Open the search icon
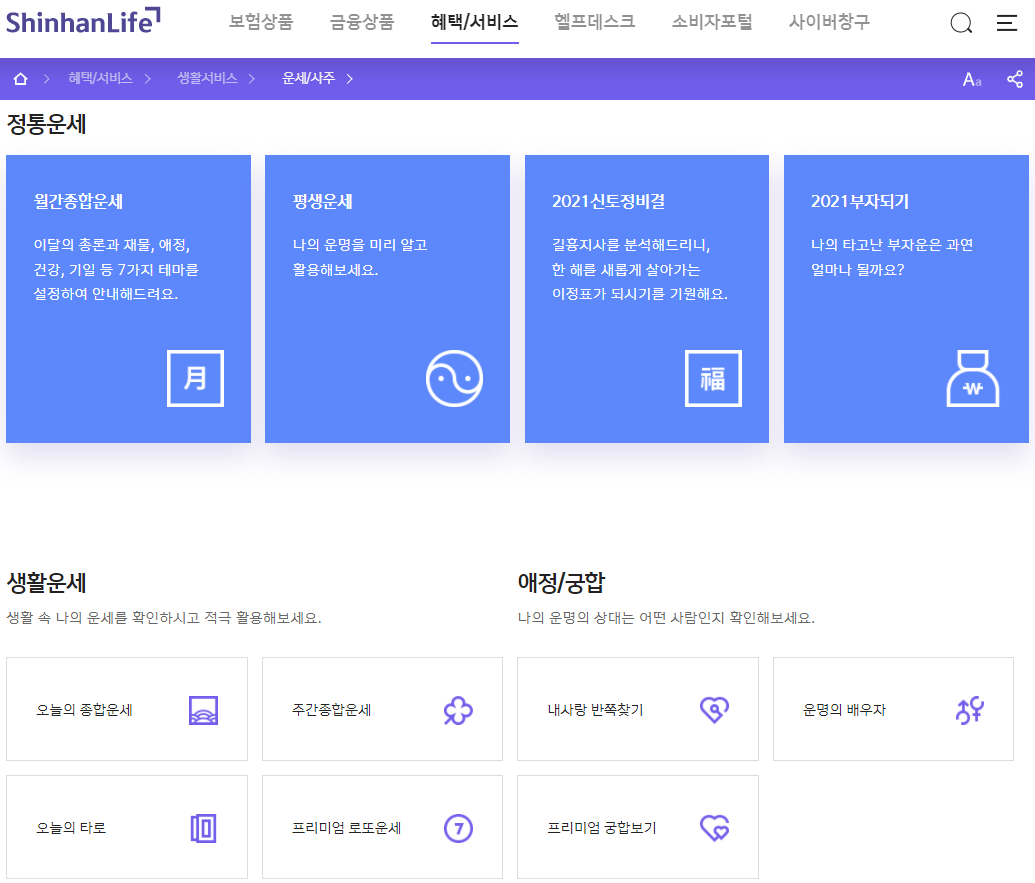This screenshot has width=1035, height=883. [960, 23]
